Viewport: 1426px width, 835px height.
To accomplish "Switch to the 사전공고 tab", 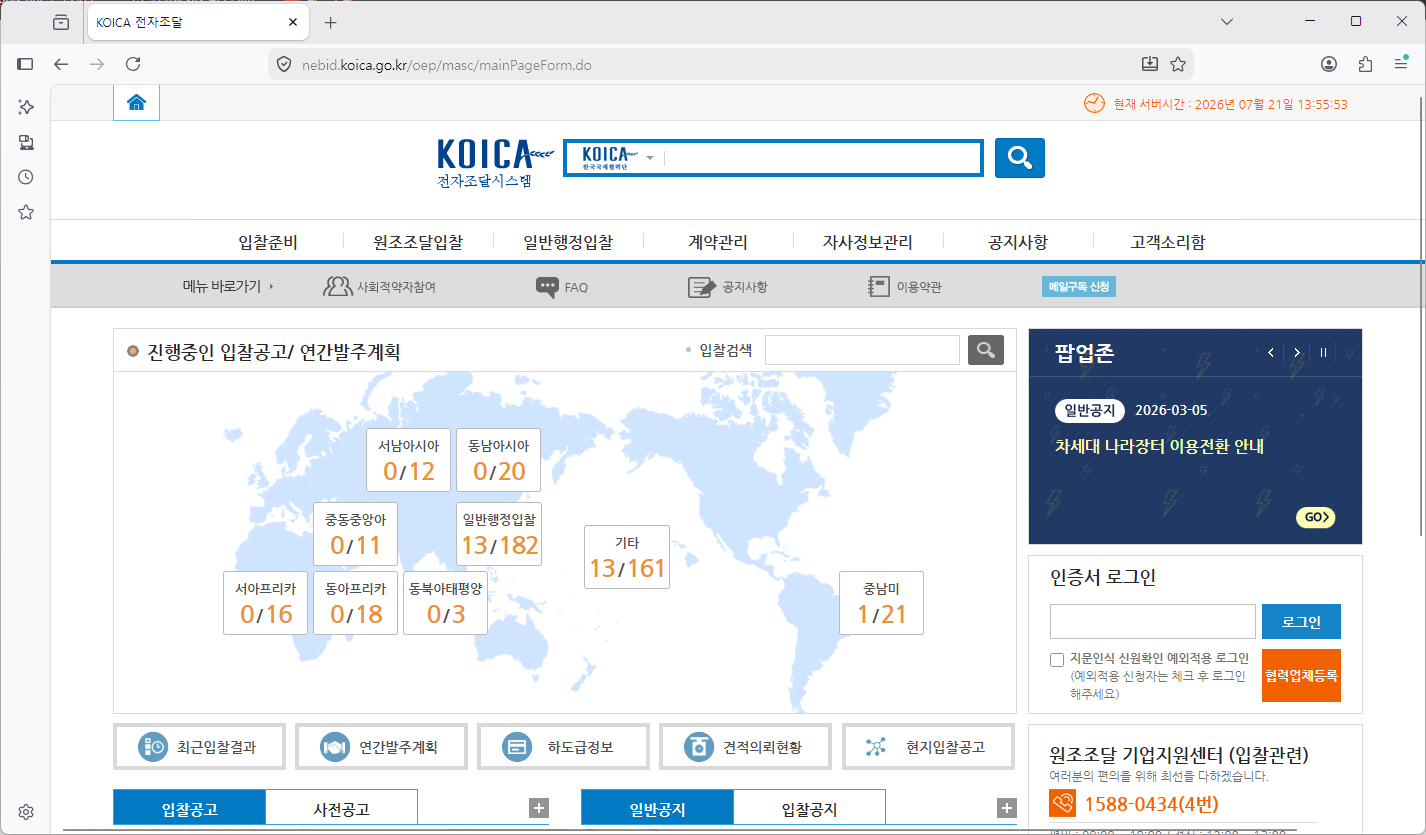I will [341, 808].
